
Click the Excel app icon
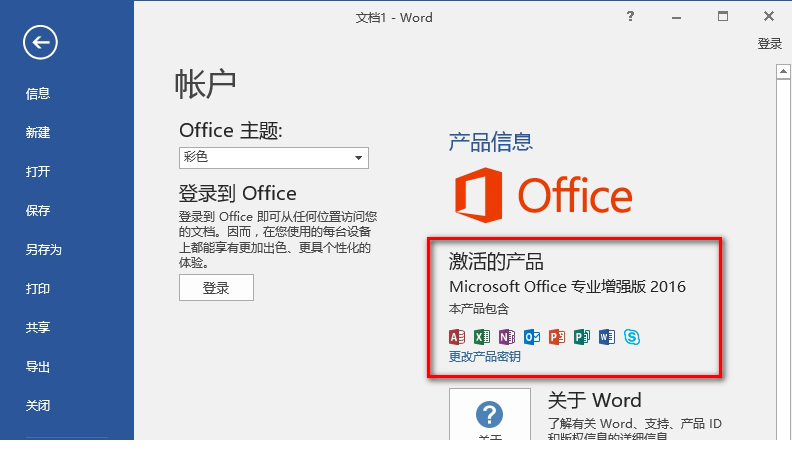tap(482, 337)
